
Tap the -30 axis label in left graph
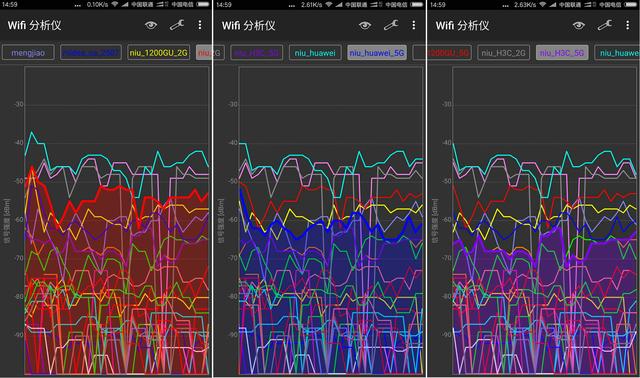click(x=19, y=105)
